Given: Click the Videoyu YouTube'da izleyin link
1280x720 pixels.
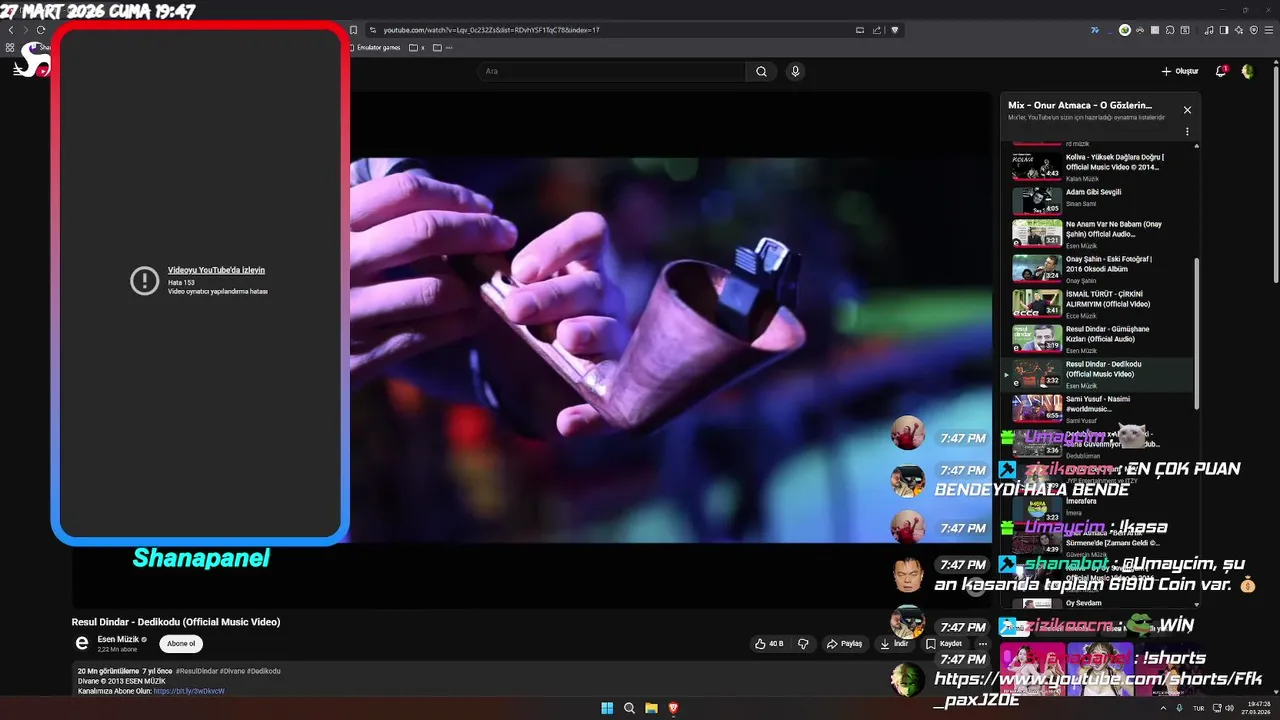Looking at the screenshot, I should click(x=216, y=270).
